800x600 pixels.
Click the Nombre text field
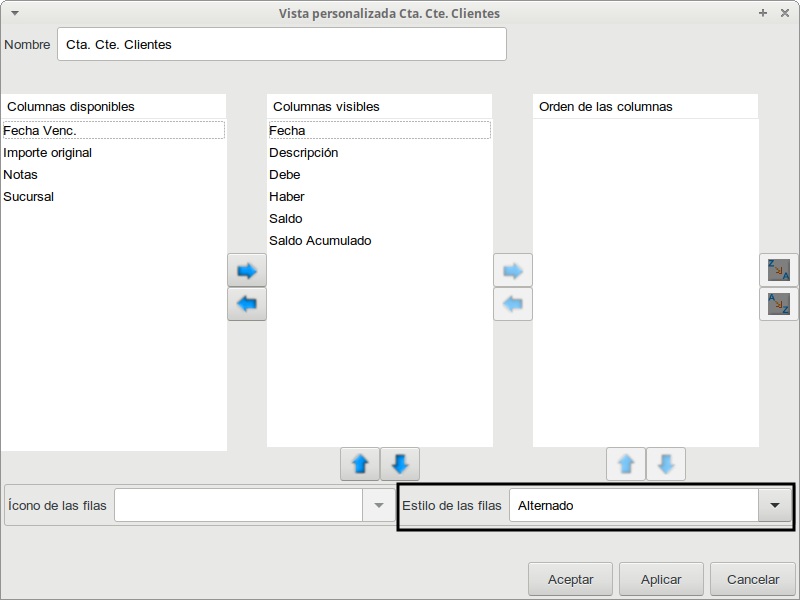tap(282, 44)
